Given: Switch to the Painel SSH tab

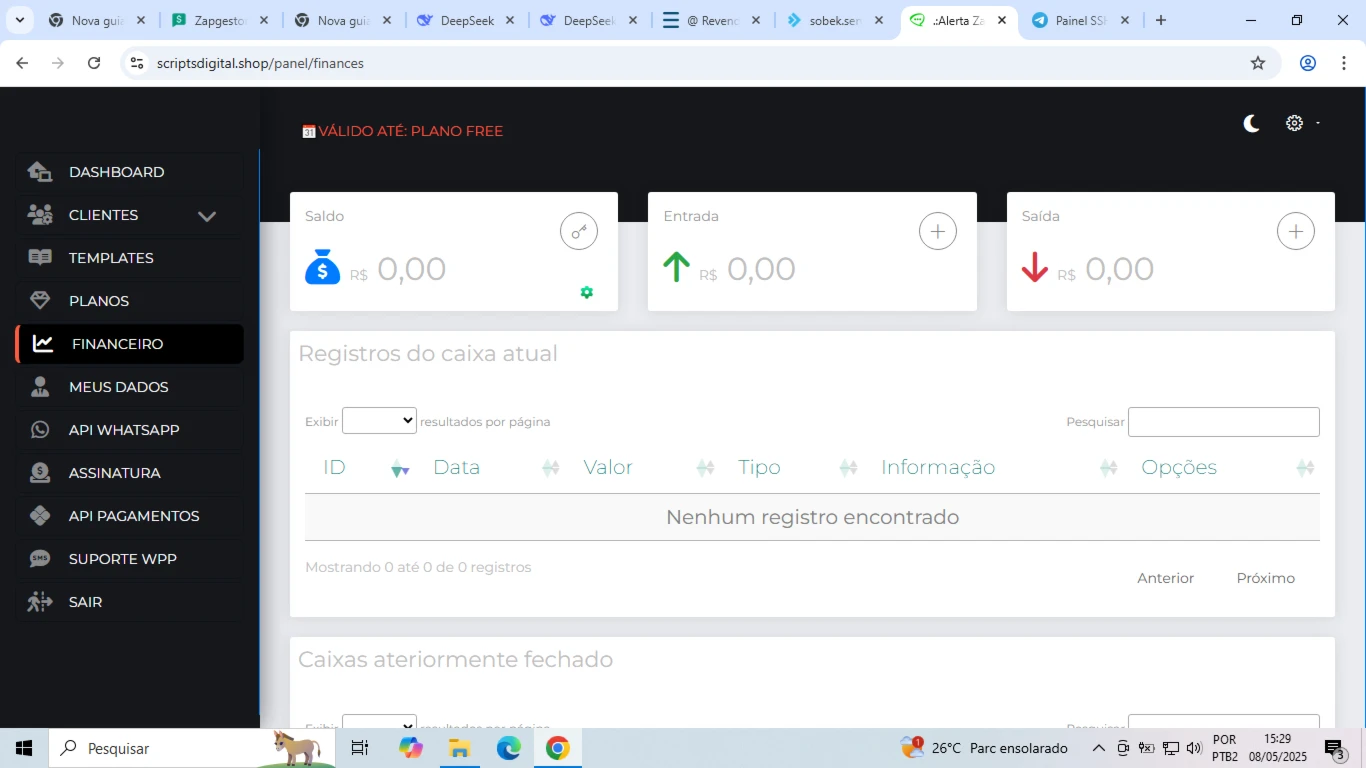Looking at the screenshot, I should 1081,20.
